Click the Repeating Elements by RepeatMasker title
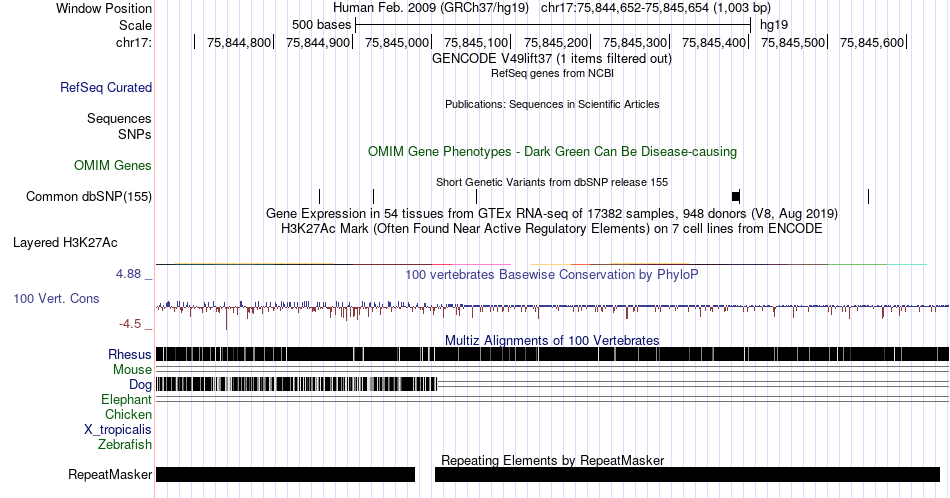Image resolution: width=950 pixels, height=498 pixels. pos(553,460)
